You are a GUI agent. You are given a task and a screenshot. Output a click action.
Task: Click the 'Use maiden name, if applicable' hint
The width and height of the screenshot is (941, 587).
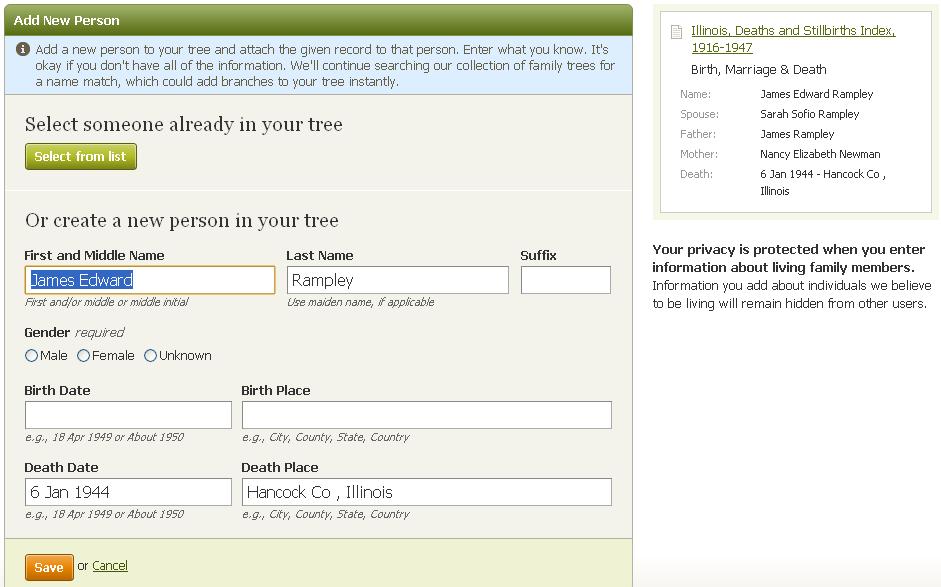360,303
